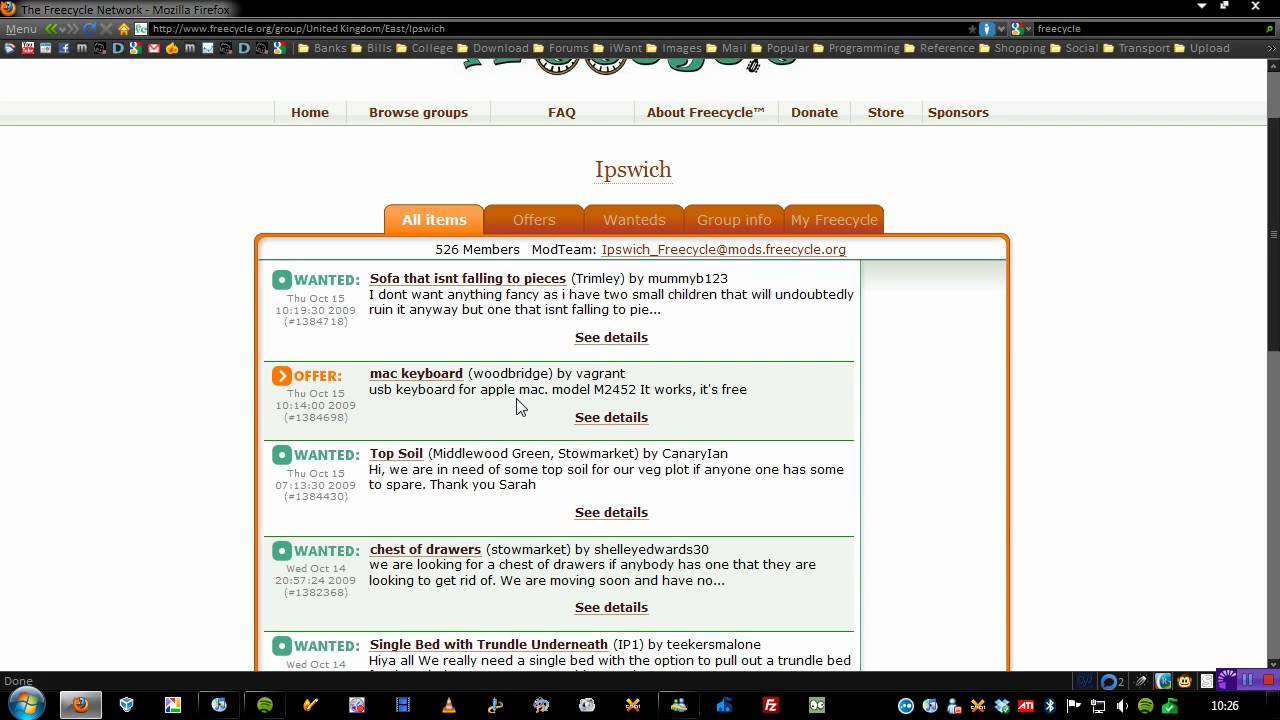Click the Ipswich group heading link

click(633, 170)
